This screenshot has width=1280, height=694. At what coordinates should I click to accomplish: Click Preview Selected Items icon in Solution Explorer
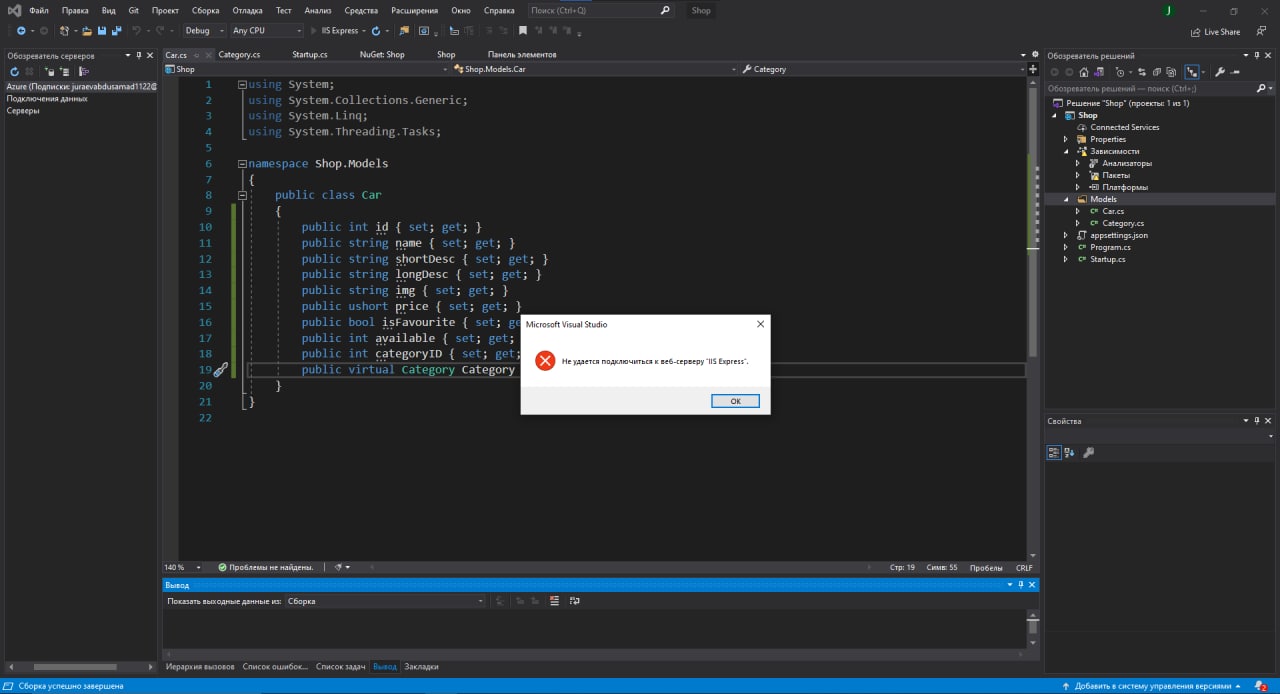1235,72
